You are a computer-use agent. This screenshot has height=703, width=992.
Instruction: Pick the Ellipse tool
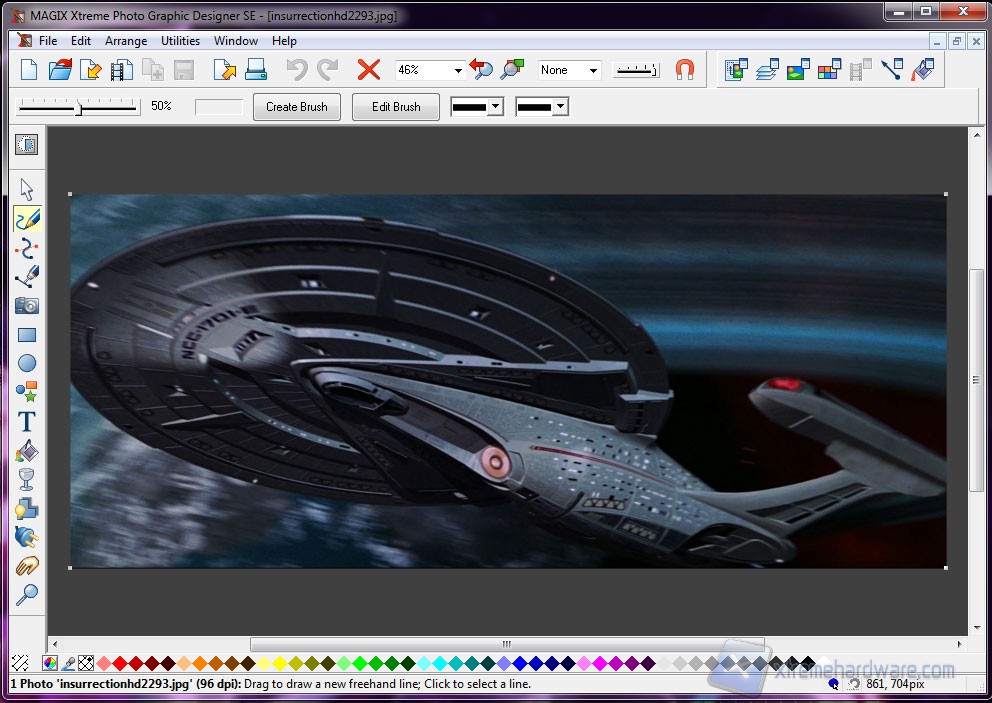27,364
